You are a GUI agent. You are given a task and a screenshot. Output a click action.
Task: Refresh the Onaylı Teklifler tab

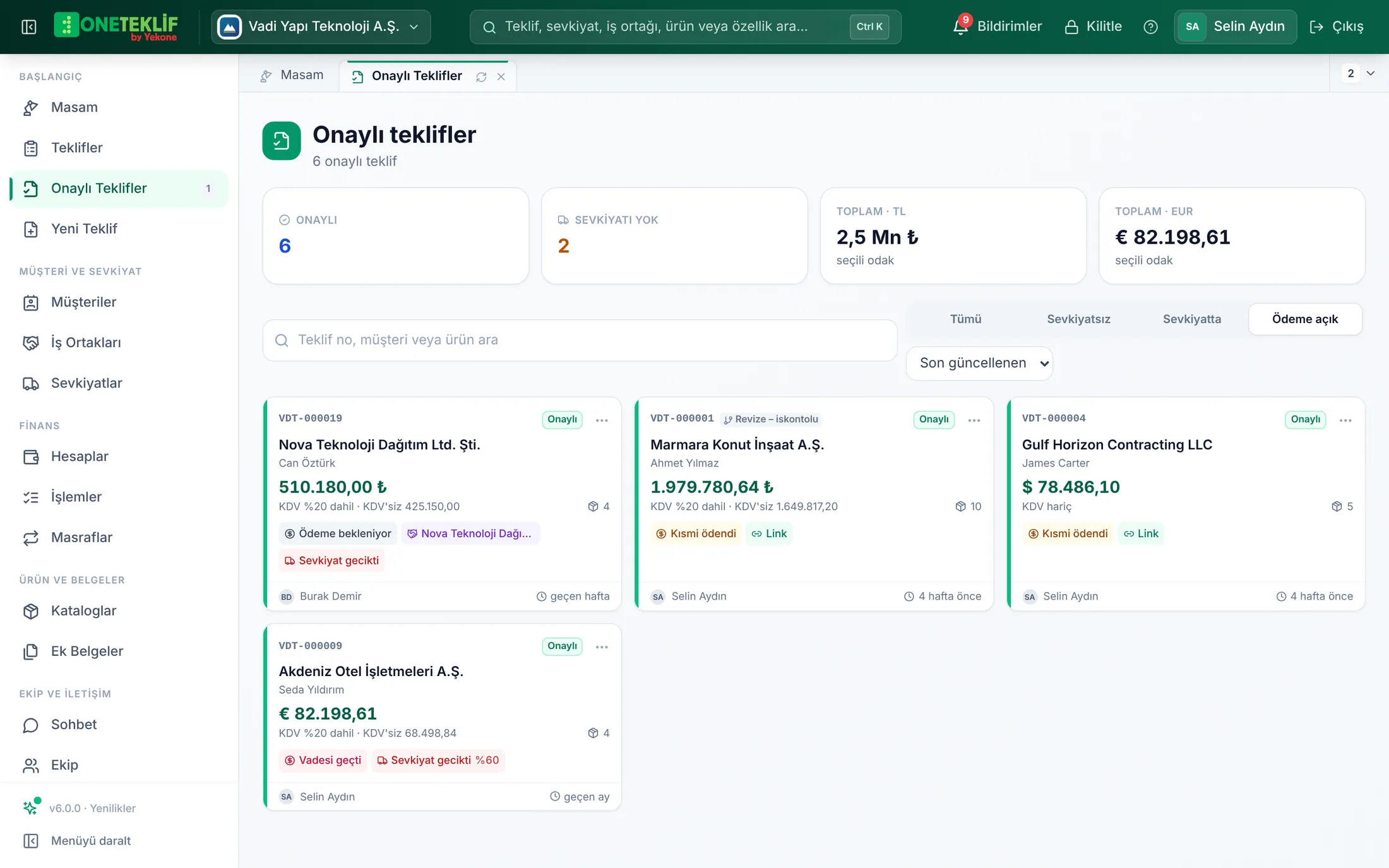[481, 76]
